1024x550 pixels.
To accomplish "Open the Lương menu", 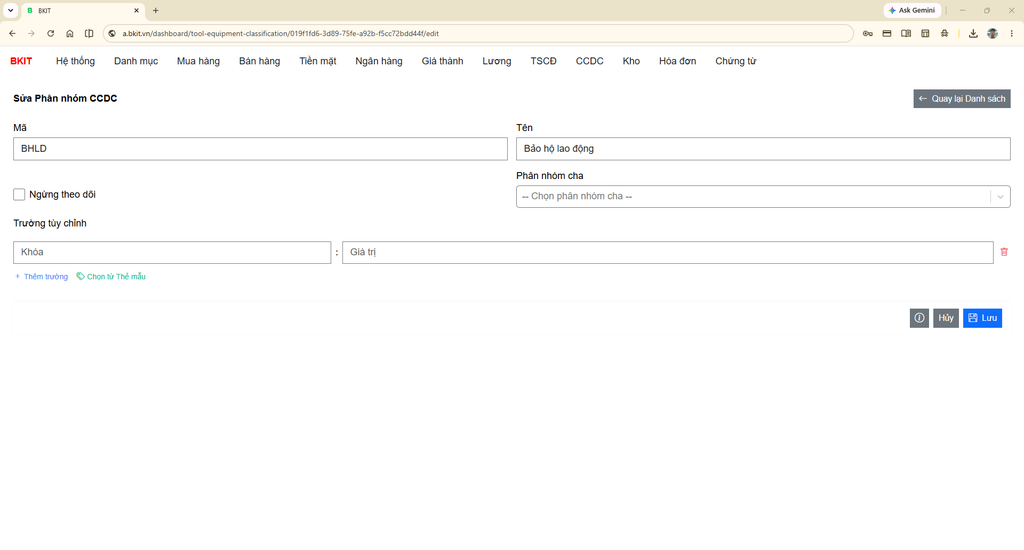I will coord(497,61).
